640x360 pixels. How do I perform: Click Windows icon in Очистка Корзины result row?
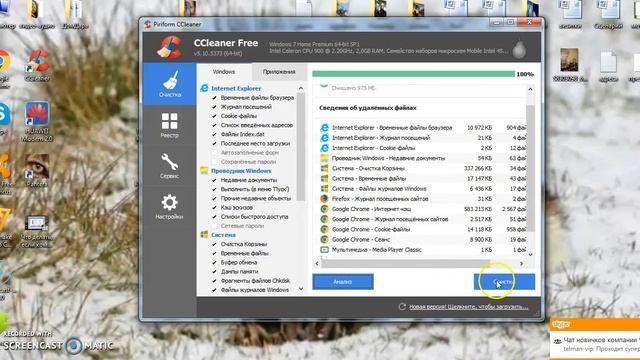tap(324, 168)
